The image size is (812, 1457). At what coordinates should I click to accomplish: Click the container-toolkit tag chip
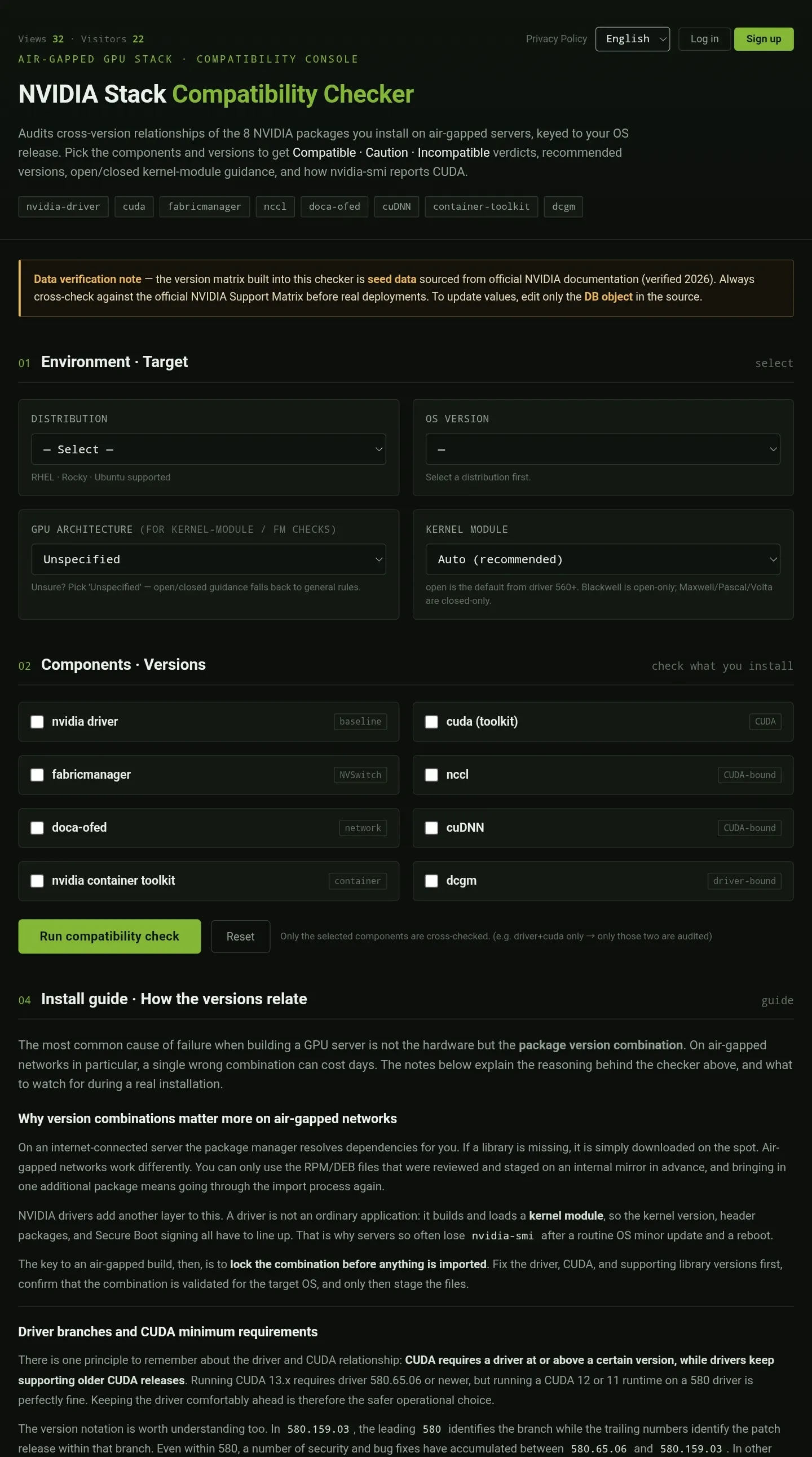coord(481,206)
